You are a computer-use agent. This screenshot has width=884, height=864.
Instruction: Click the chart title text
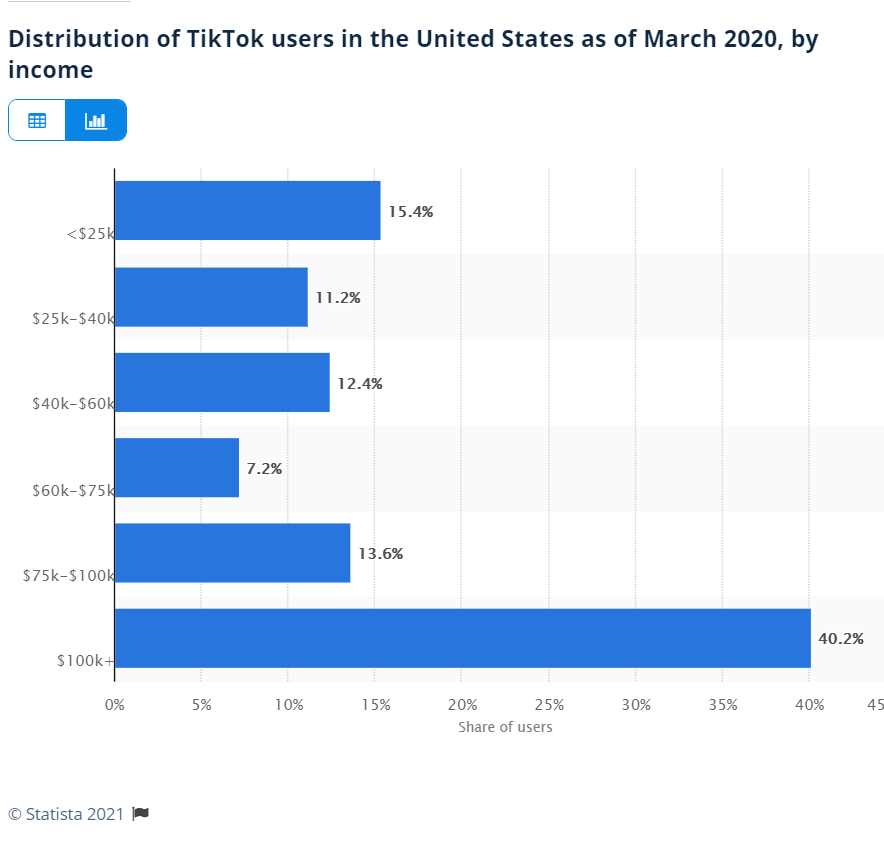click(x=413, y=54)
